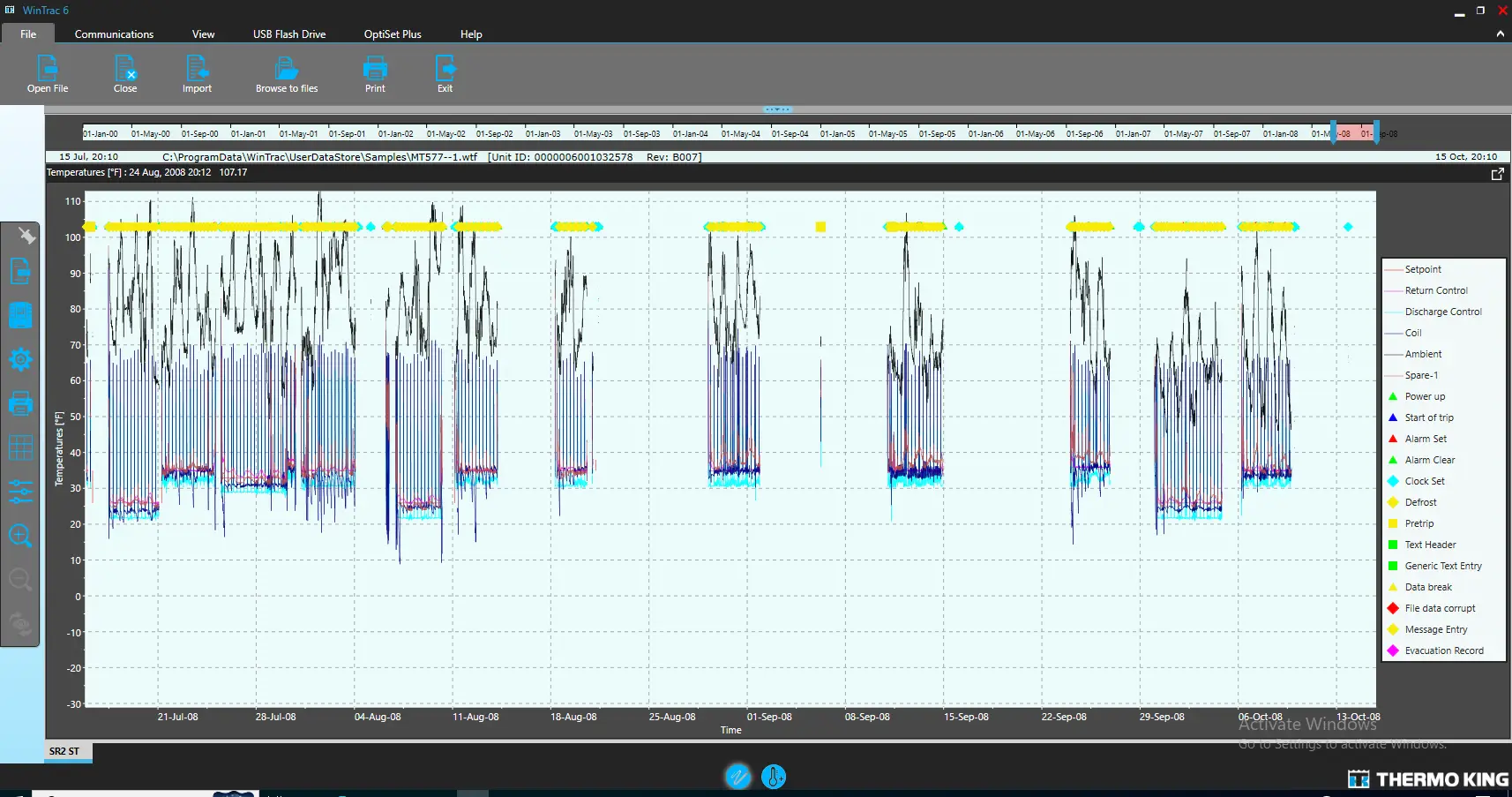
Task: Open the OptiSet Plus menu
Action: pos(392,34)
